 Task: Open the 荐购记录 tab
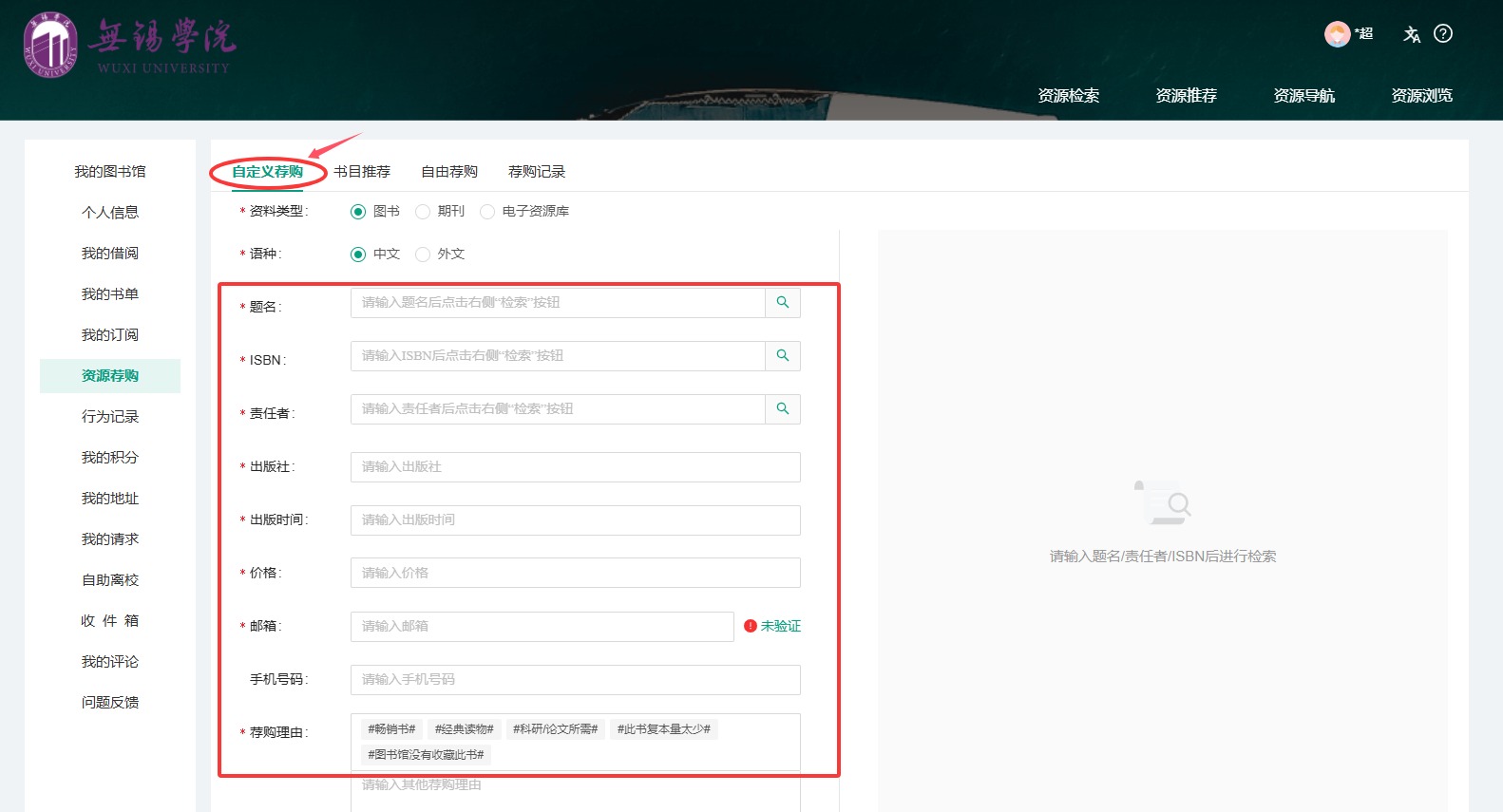(537, 172)
